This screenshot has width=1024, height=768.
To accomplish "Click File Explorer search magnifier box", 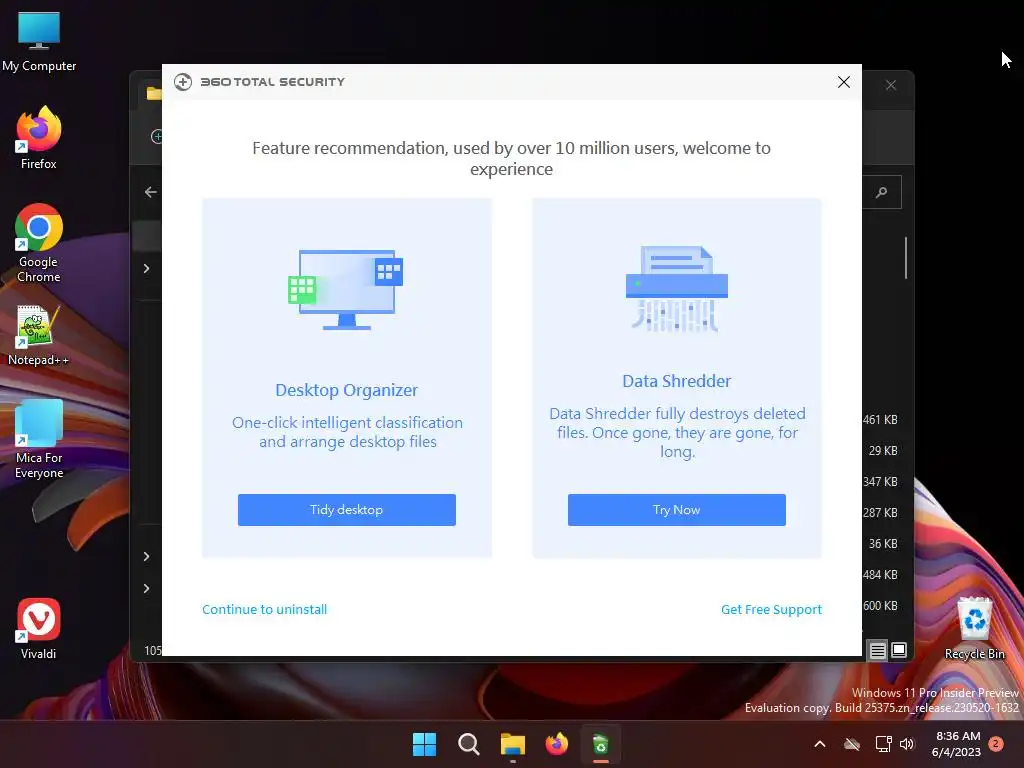I will 882,192.
